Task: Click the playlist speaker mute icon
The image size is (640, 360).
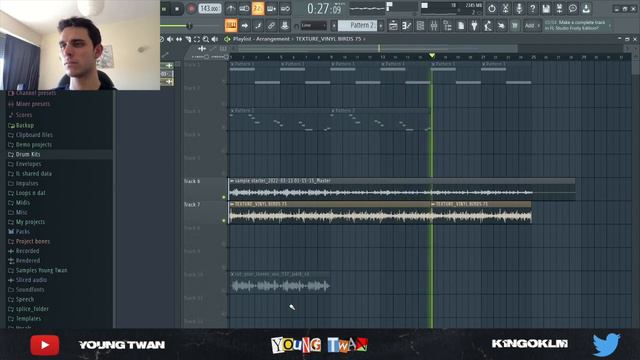Action: coord(170,39)
